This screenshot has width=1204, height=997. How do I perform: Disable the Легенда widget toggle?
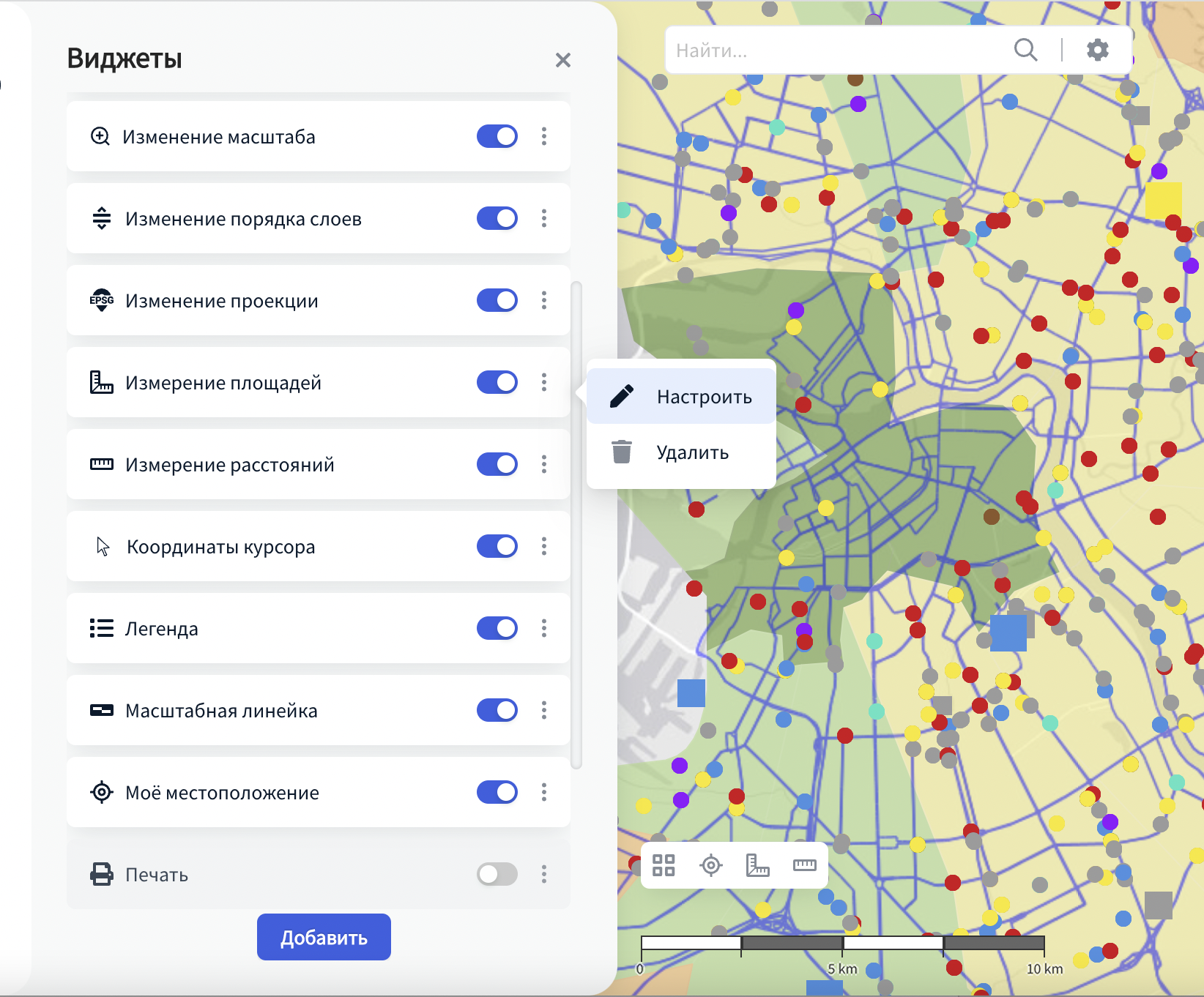pyautogui.click(x=497, y=628)
